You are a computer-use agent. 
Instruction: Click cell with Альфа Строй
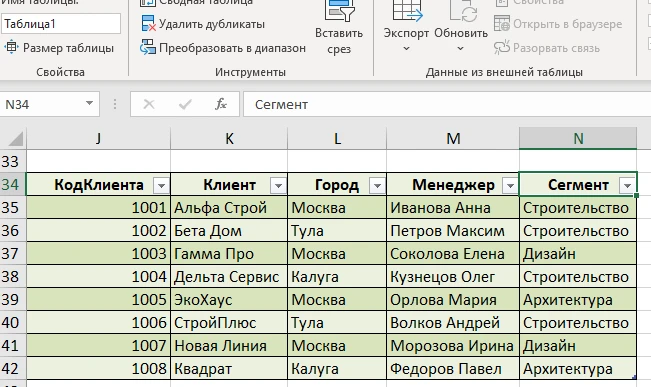pos(229,208)
